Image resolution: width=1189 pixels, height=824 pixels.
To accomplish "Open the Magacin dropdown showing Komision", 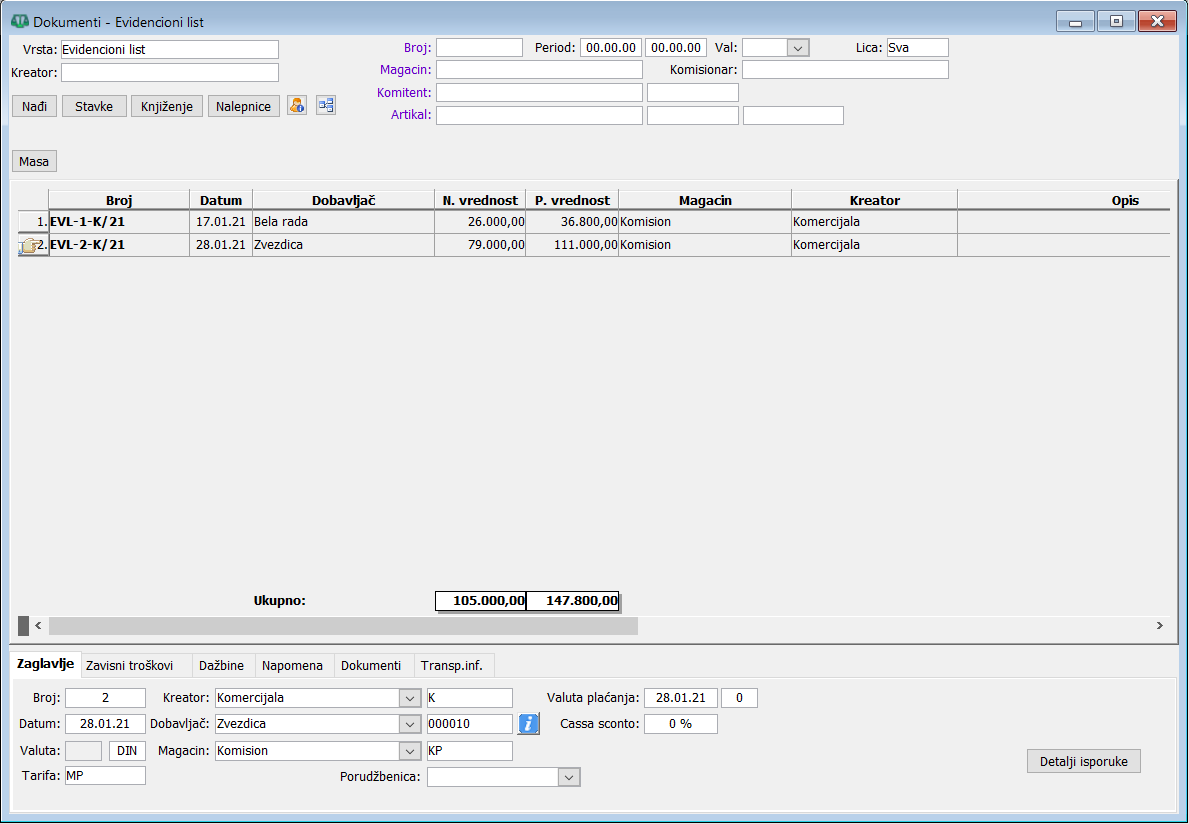I will 410,751.
